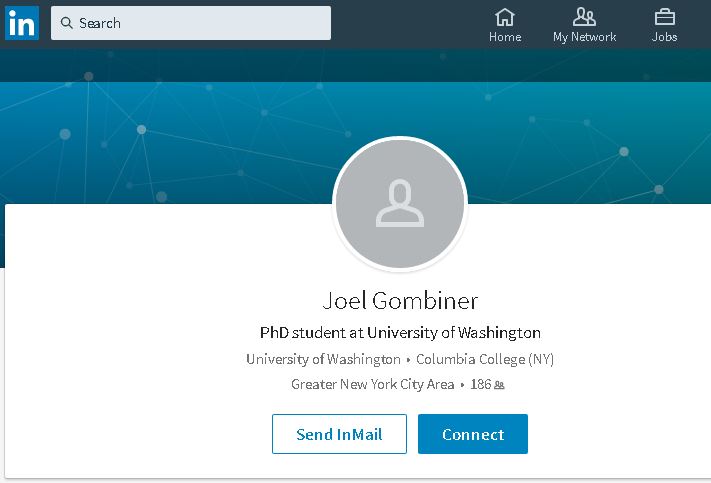711x483 pixels.
Task: Open University of Washington education link
Action: click(323, 359)
